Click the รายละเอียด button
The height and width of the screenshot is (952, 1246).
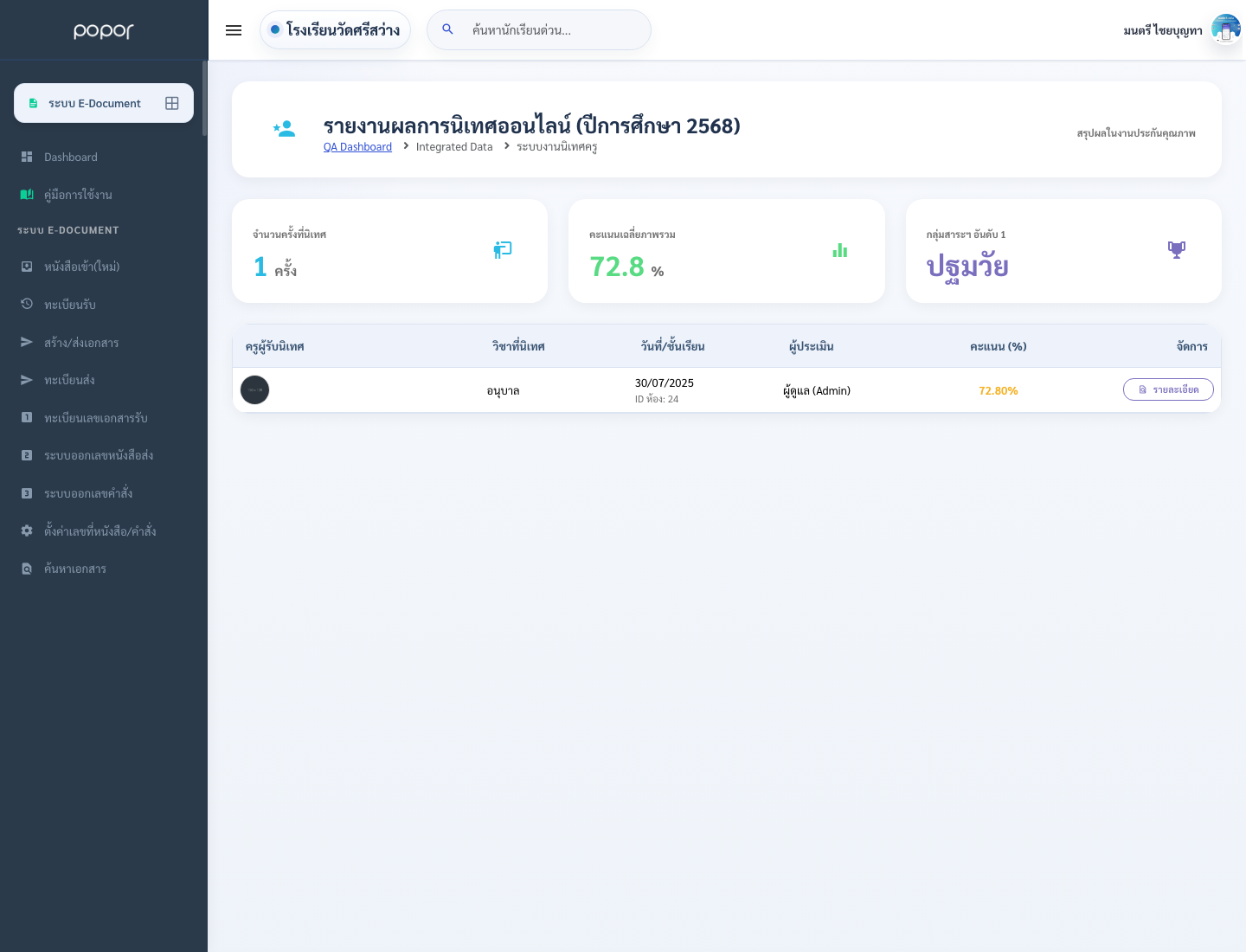pyautogui.click(x=1168, y=389)
